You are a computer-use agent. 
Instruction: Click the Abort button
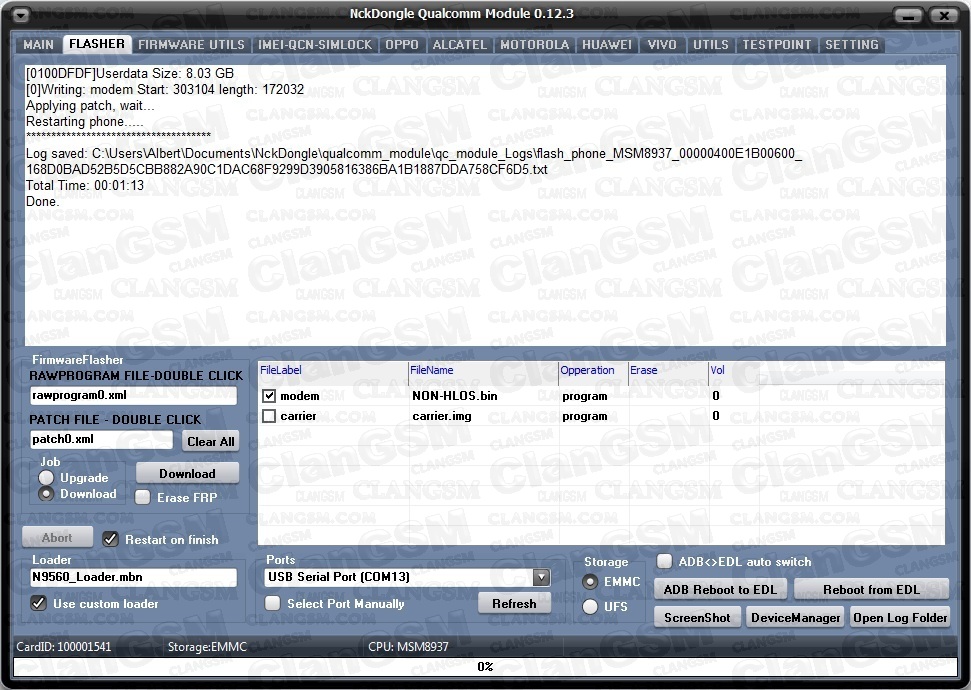57,538
